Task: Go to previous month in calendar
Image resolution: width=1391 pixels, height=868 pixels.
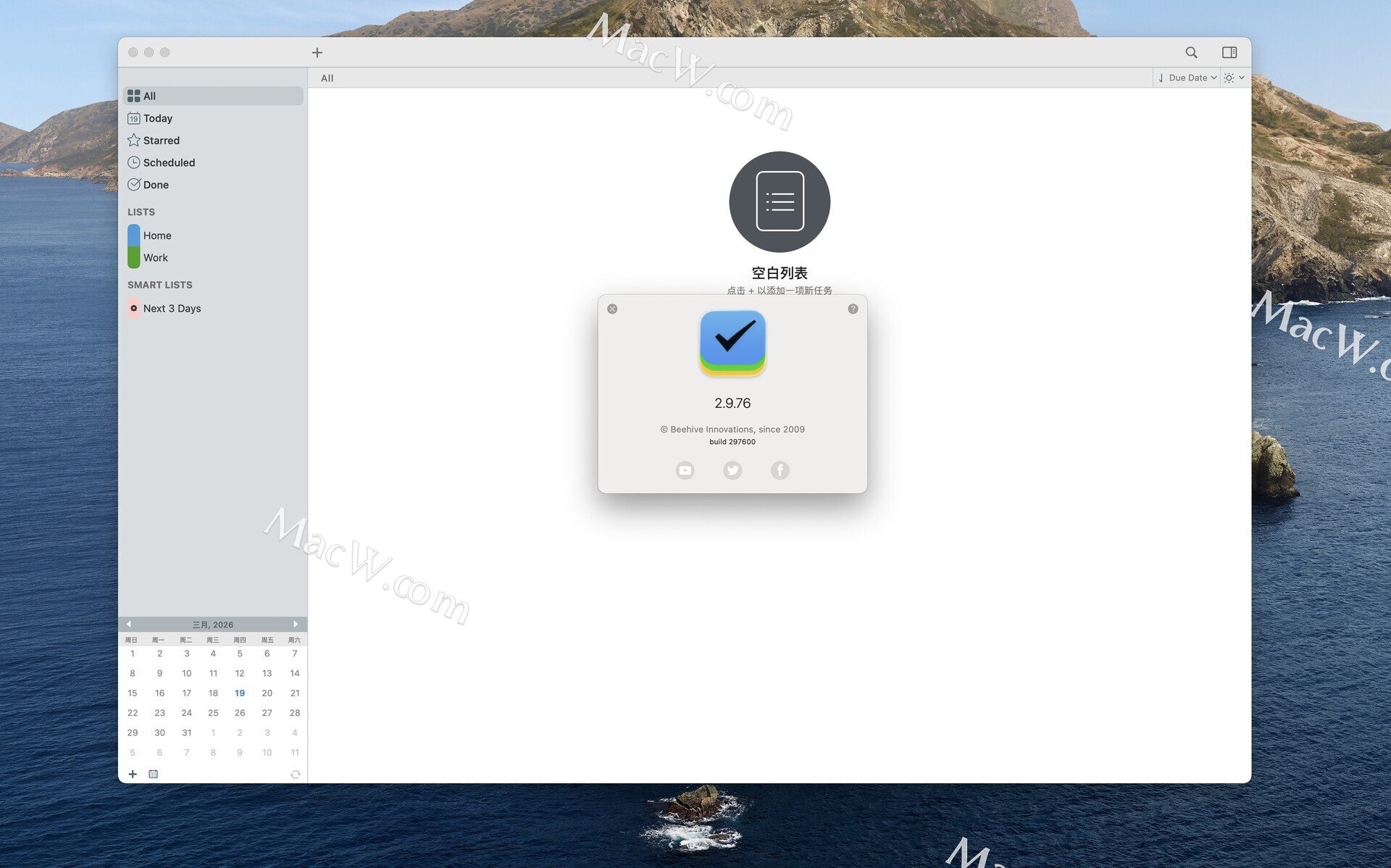Action: pyautogui.click(x=129, y=624)
